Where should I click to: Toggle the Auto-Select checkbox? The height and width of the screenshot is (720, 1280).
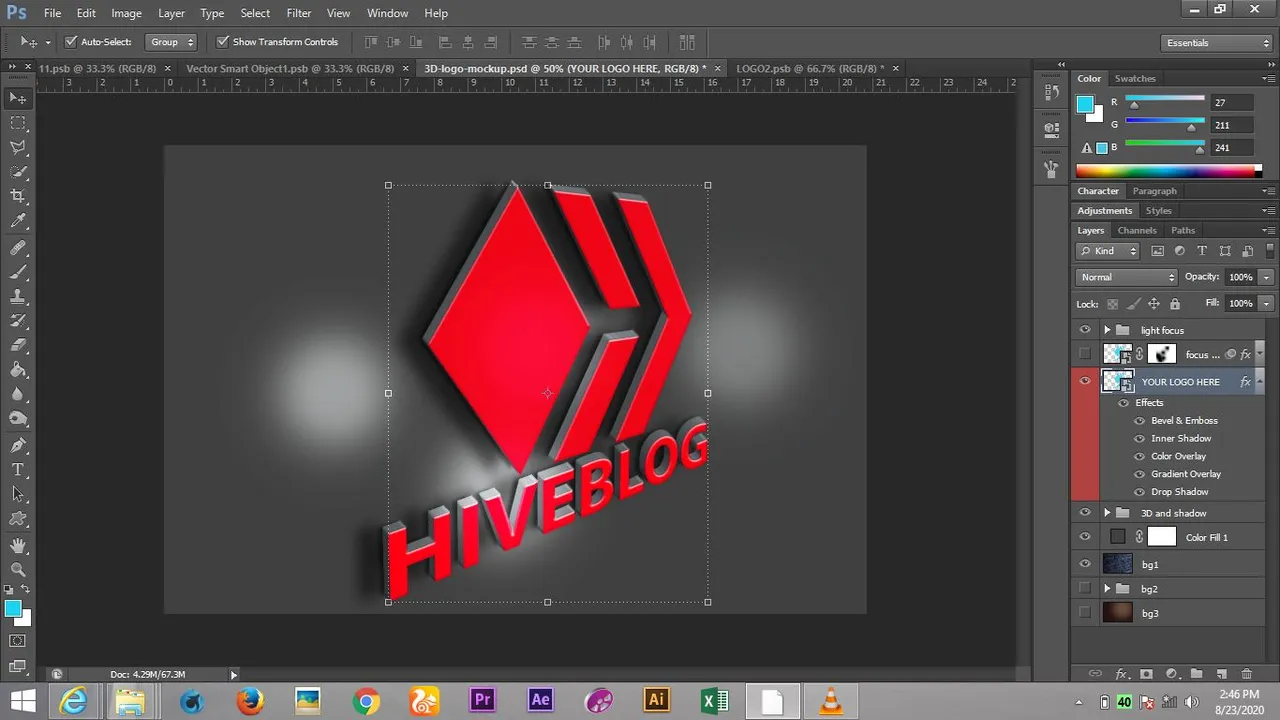71,42
